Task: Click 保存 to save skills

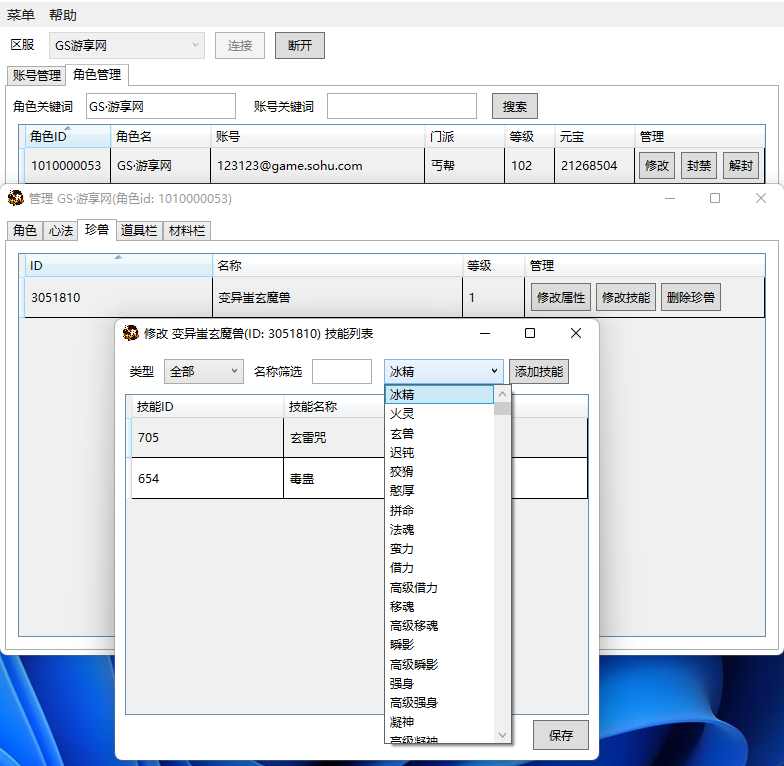Action: point(560,735)
